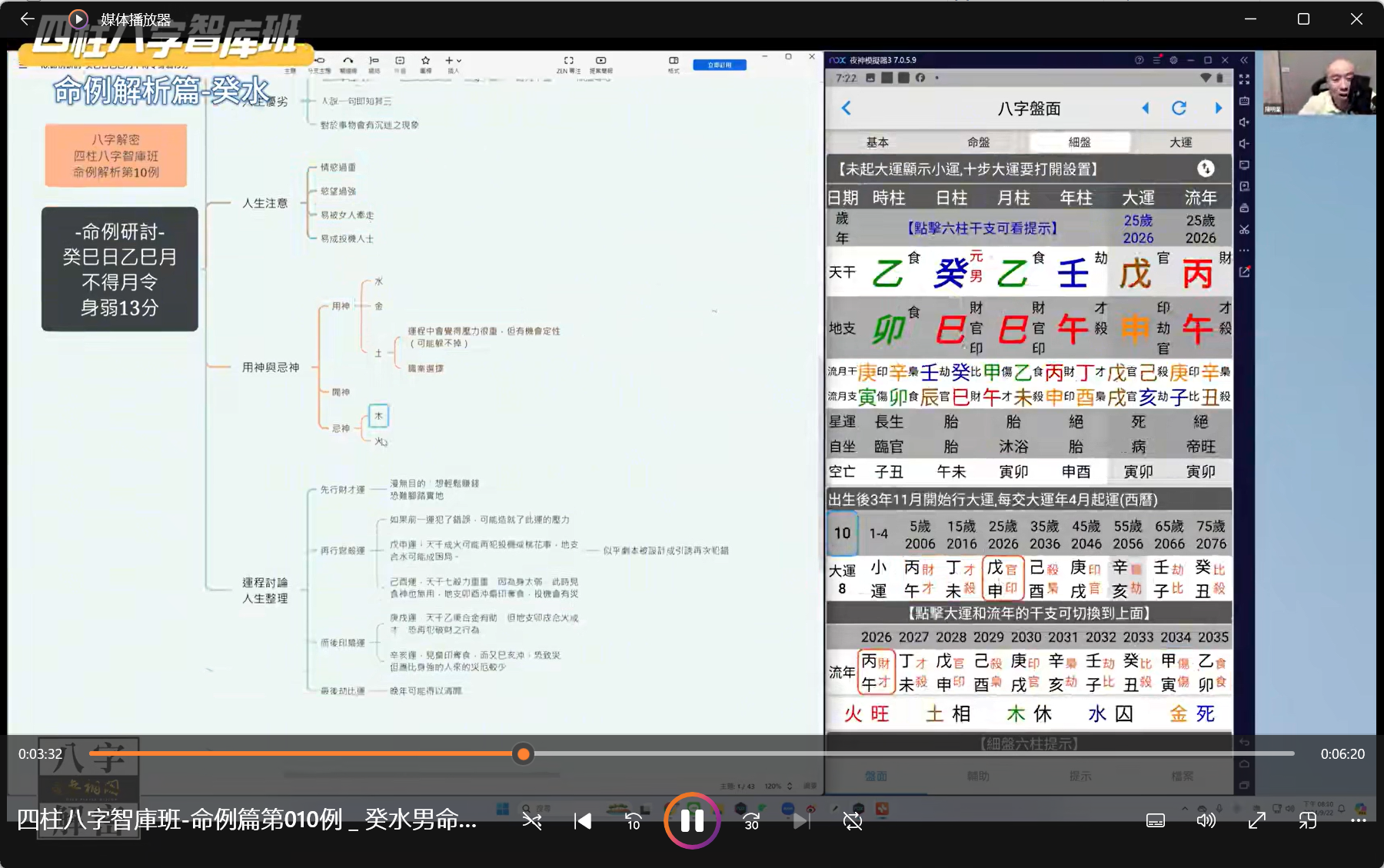Viewport: 1384px width, 868px height.
Task: Open Nox emulator settings gear
Action: [1173, 60]
